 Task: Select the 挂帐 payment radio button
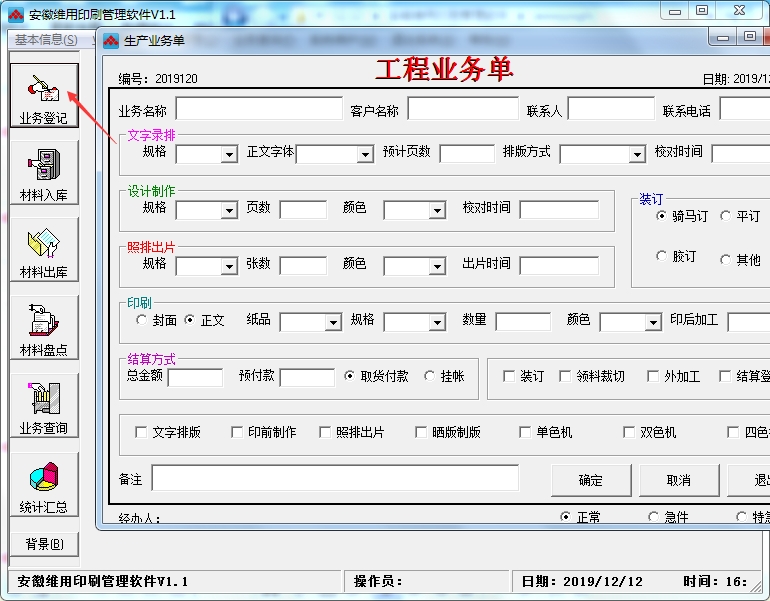tap(430, 376)
